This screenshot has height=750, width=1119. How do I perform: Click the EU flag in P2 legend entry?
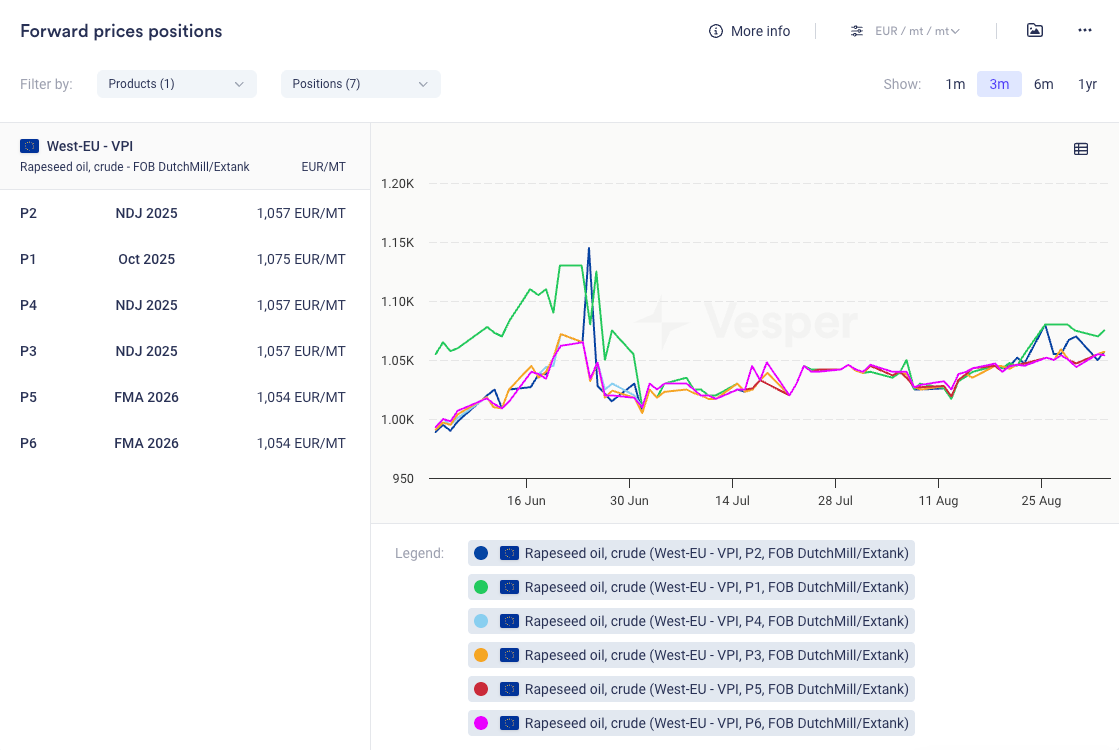[510, 553]
